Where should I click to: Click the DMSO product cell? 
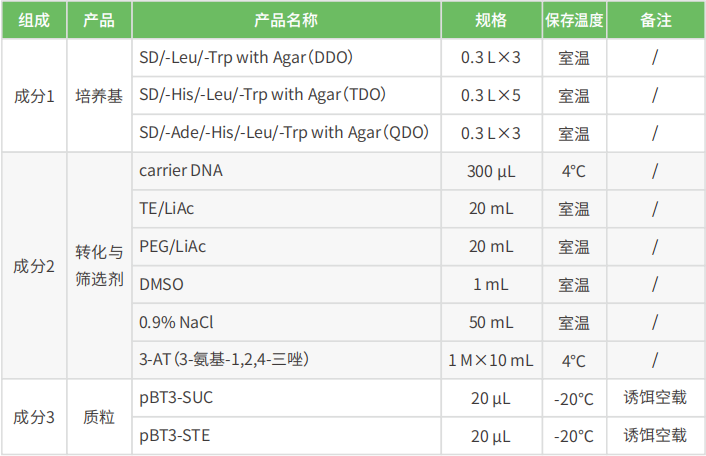[x=161, y=285]
